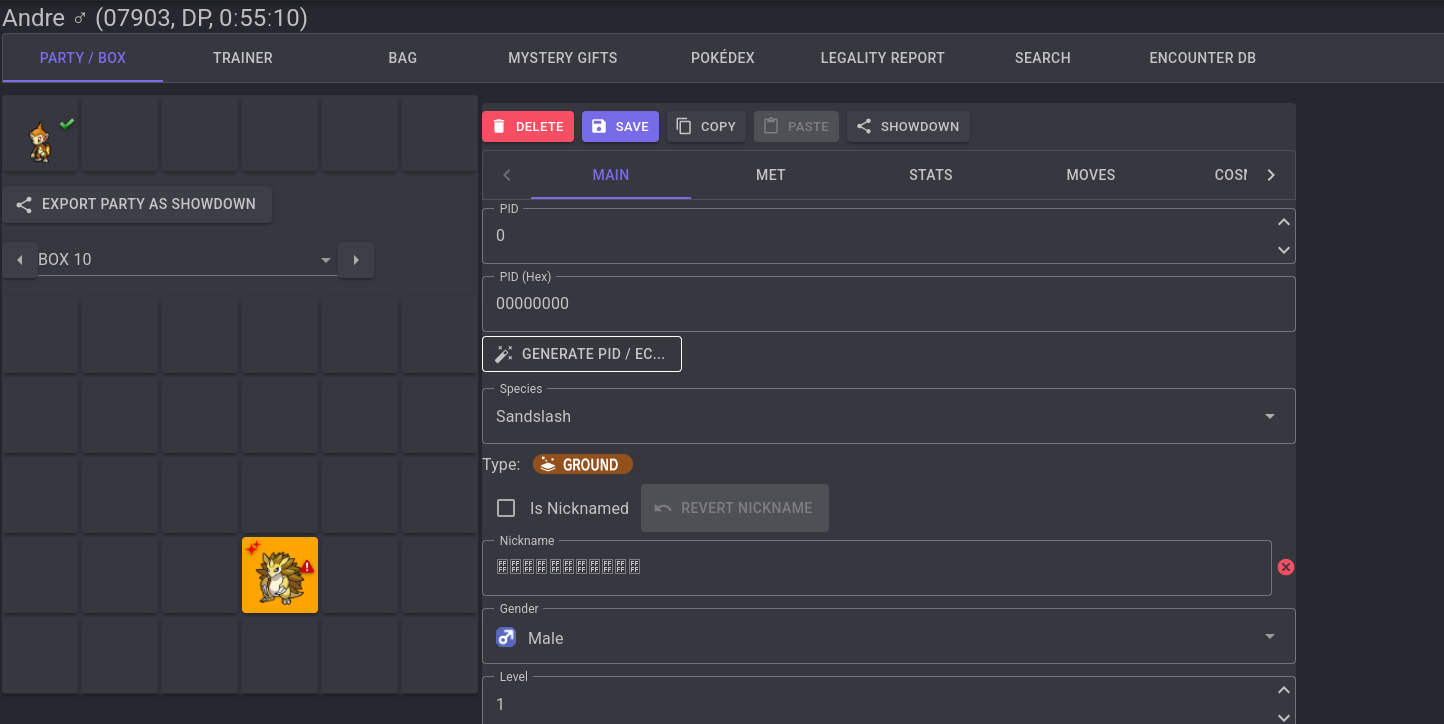The image size is (1444, 724).
Task: Click the Generate PID / EC magic wand button
Action: 581,354
